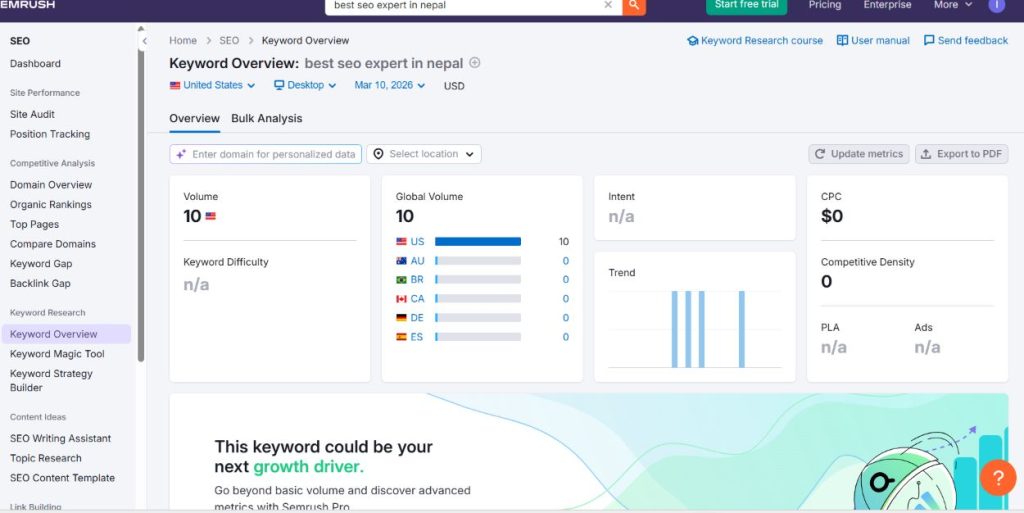Click the Update metrics refresh icon
The height and width of the screenshot is (513, 1024).
820,154
